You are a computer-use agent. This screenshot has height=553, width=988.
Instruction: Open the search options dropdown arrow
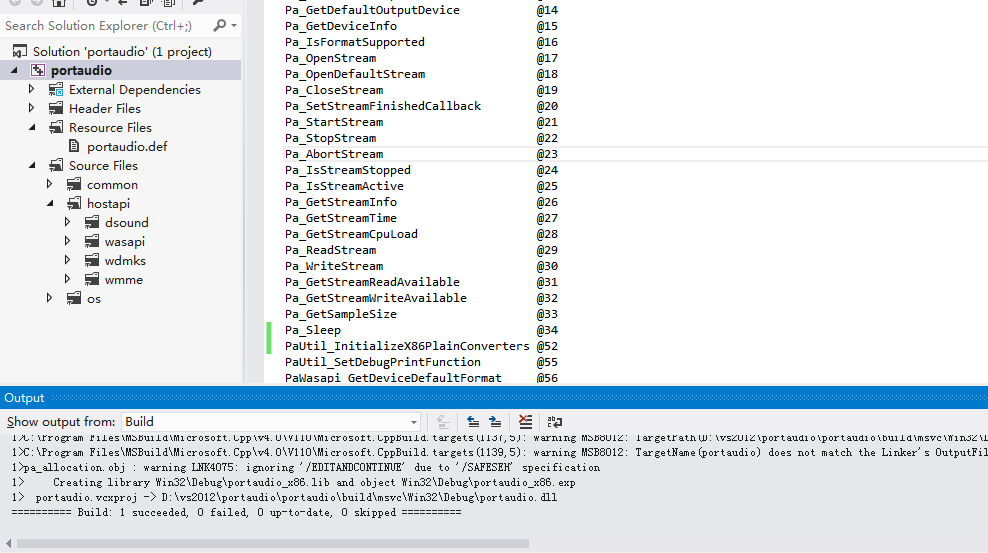pos(234,25)
